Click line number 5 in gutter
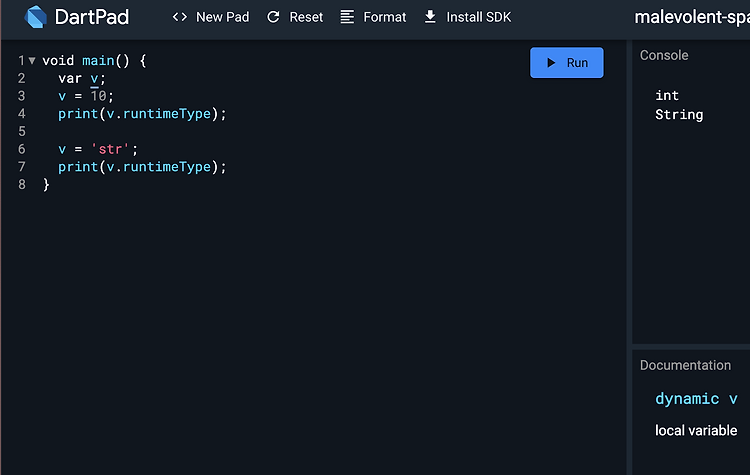Image resolution: width=750 pixels, height=475 pixels. click(x=22, y=132)
